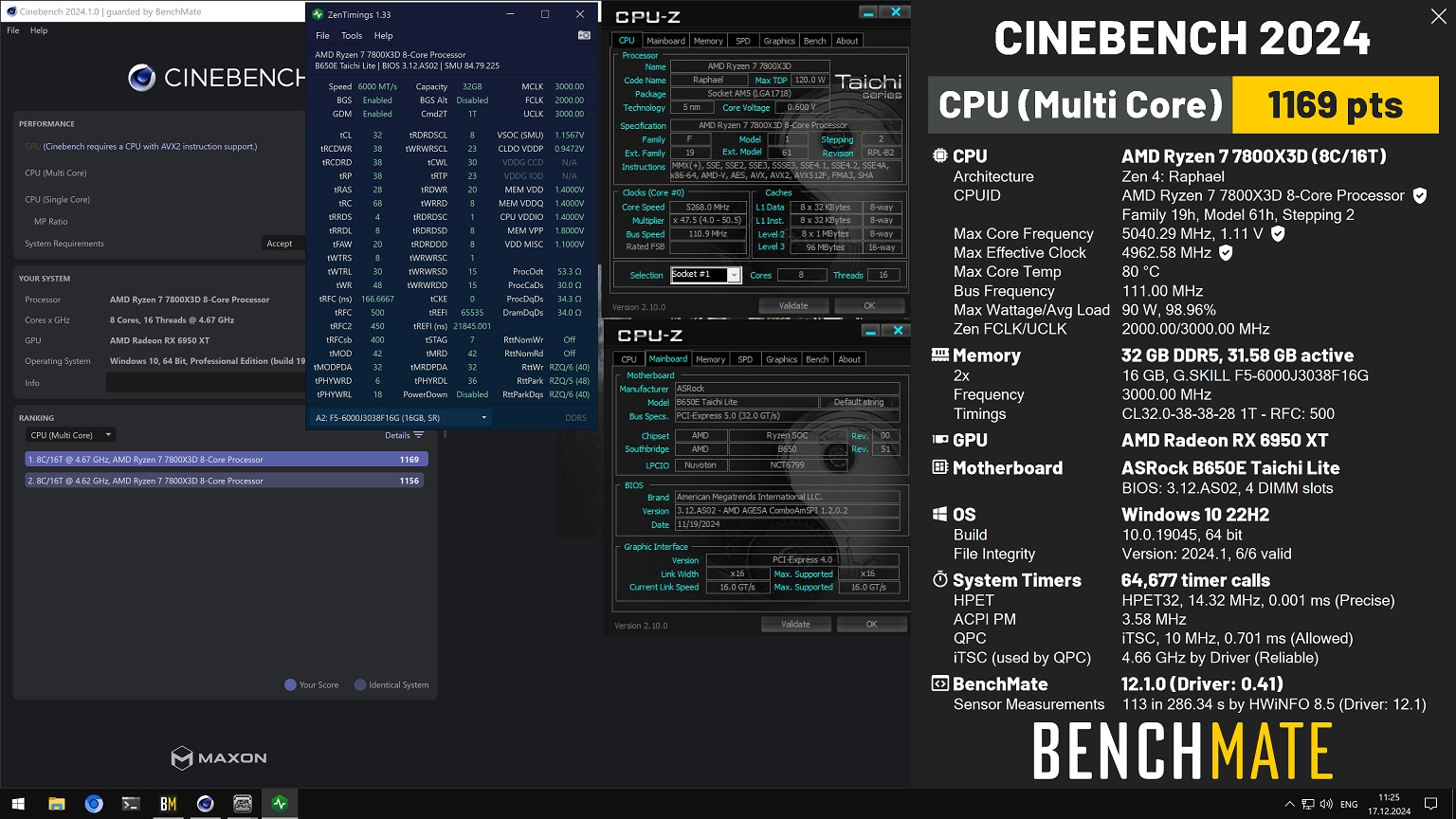Click Validate button in upper CPU-Z window

(x=793, y=305)
